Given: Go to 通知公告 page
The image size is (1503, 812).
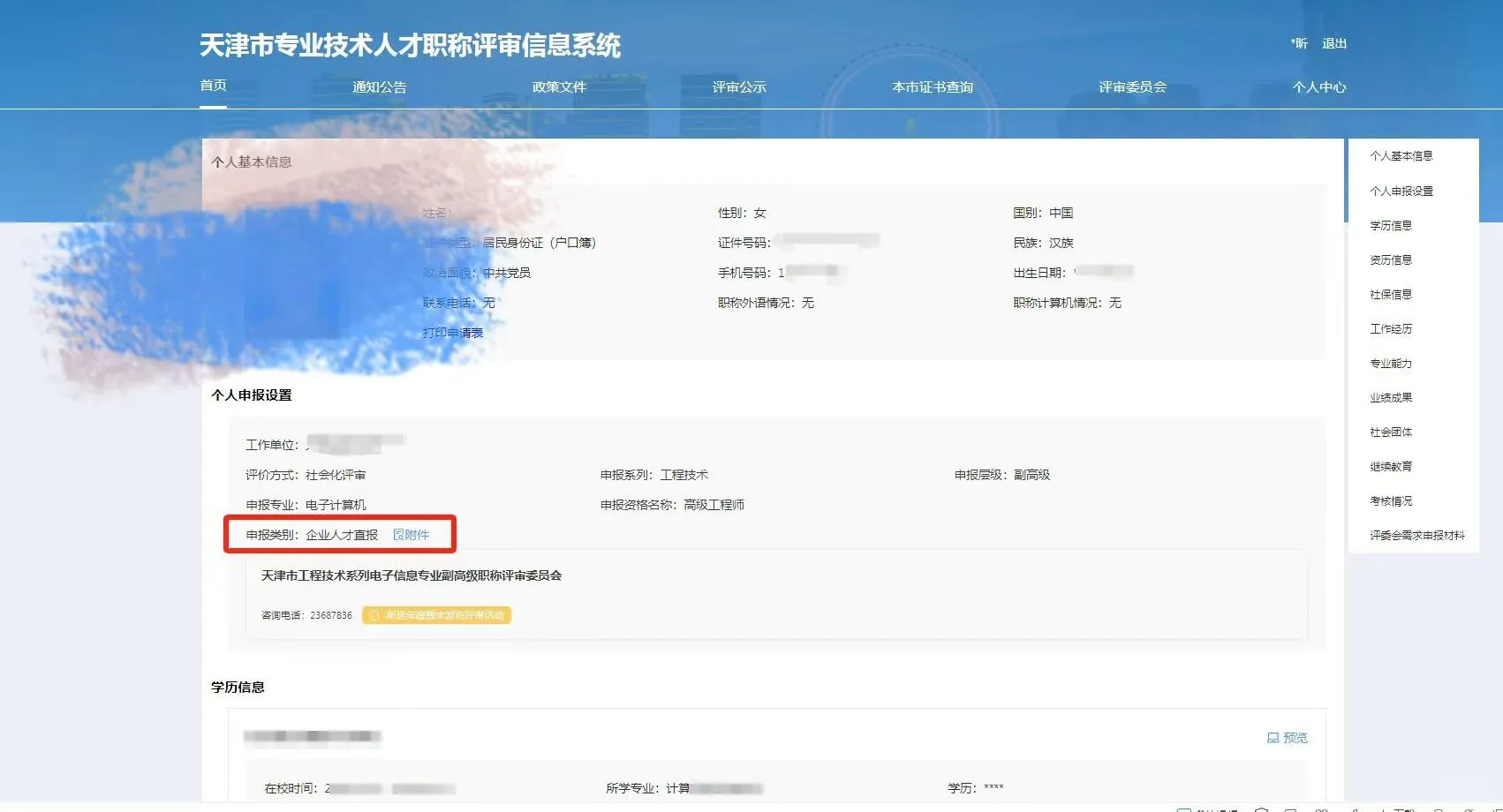Looking at the screenshot, I should [380, 87].
